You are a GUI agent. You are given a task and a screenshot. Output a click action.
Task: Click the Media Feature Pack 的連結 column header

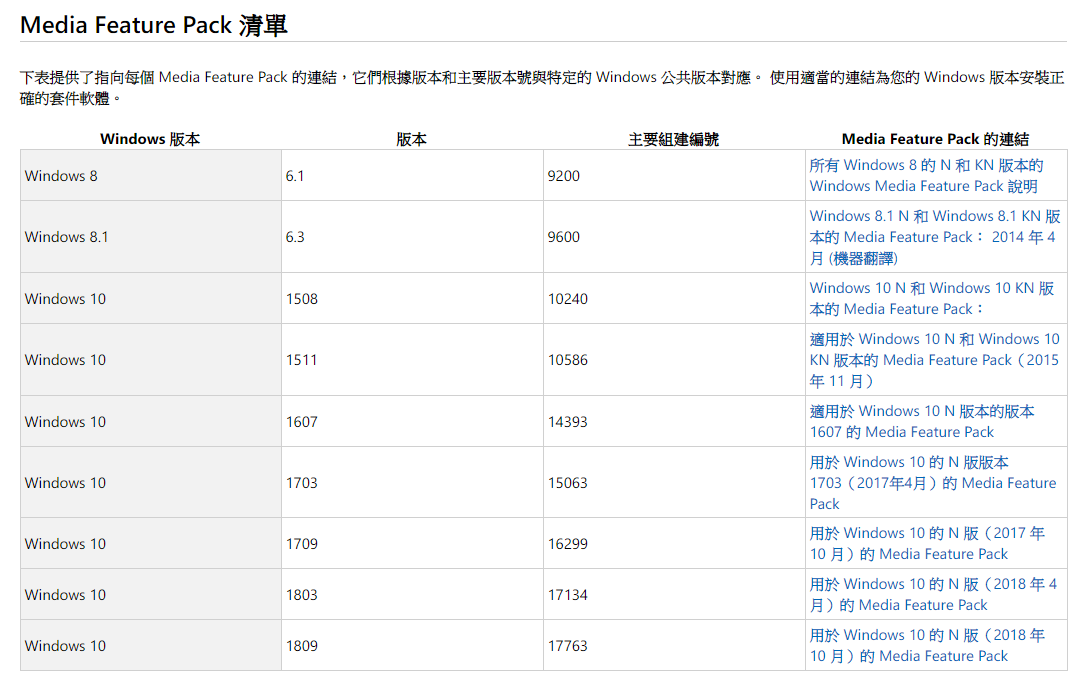pyautogui.click(x=935, y=139)
